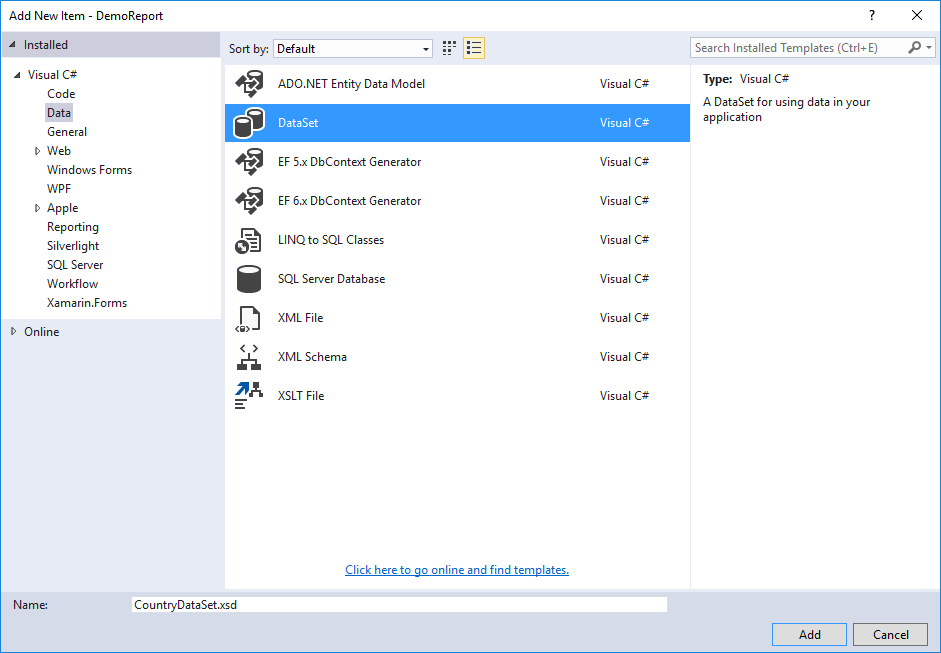
Task: Open templates online via the link
Action: click(x=456, y=569)
